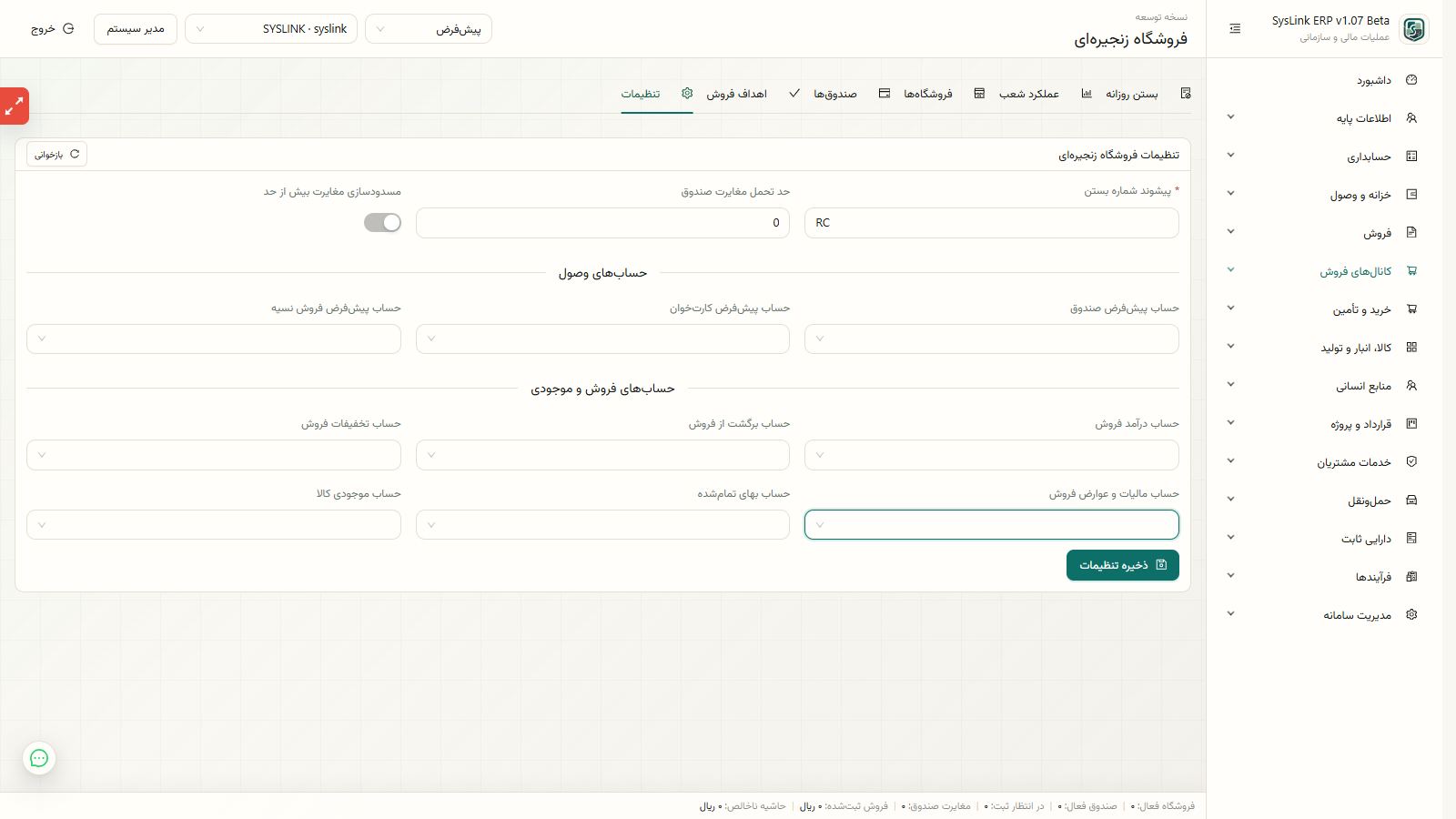Click the فروشگاه فعال status bar entry
This screenshot has height=819, width=1456.
click(1164, 806)
